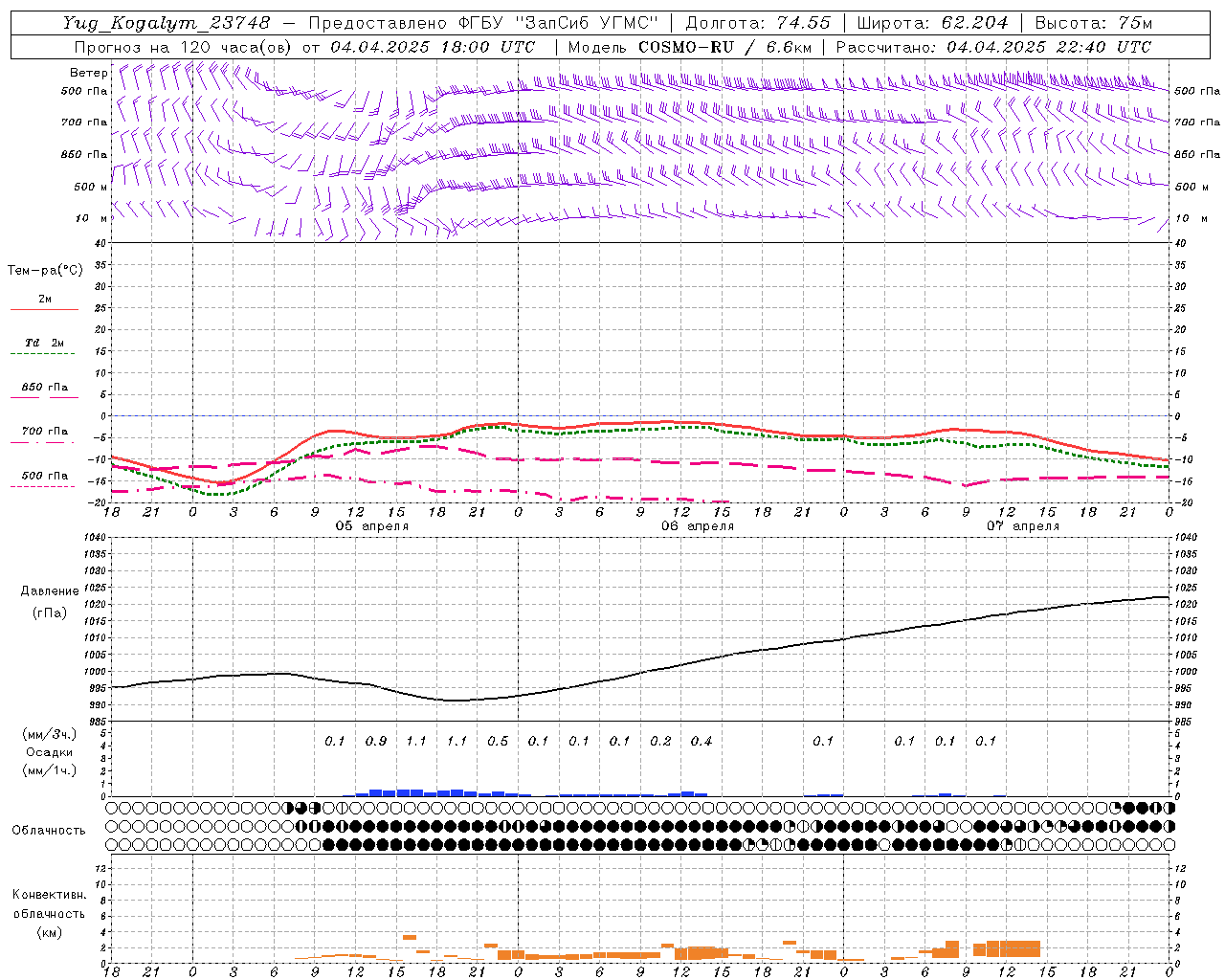Click the Осадки panel label
1225x980 pixels.
[49, 752]
